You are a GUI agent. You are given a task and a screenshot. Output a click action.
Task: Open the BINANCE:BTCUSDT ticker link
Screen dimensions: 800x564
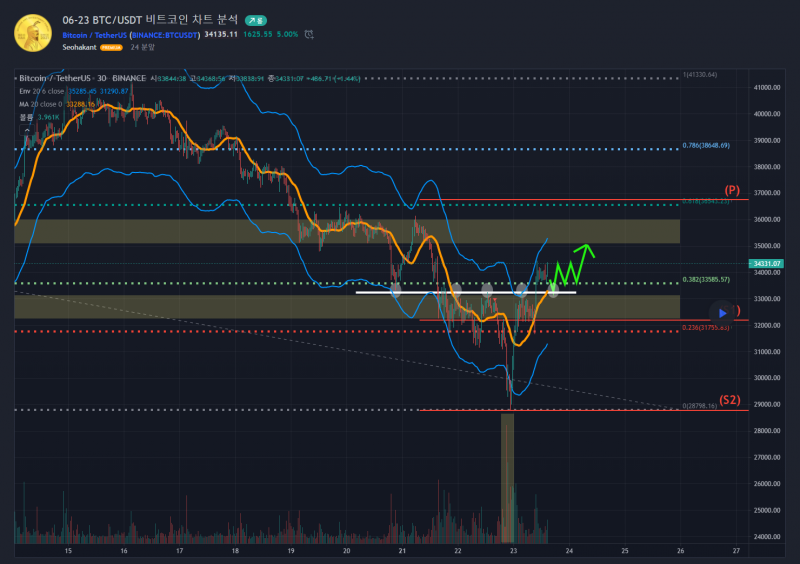[x=164, y=34]
